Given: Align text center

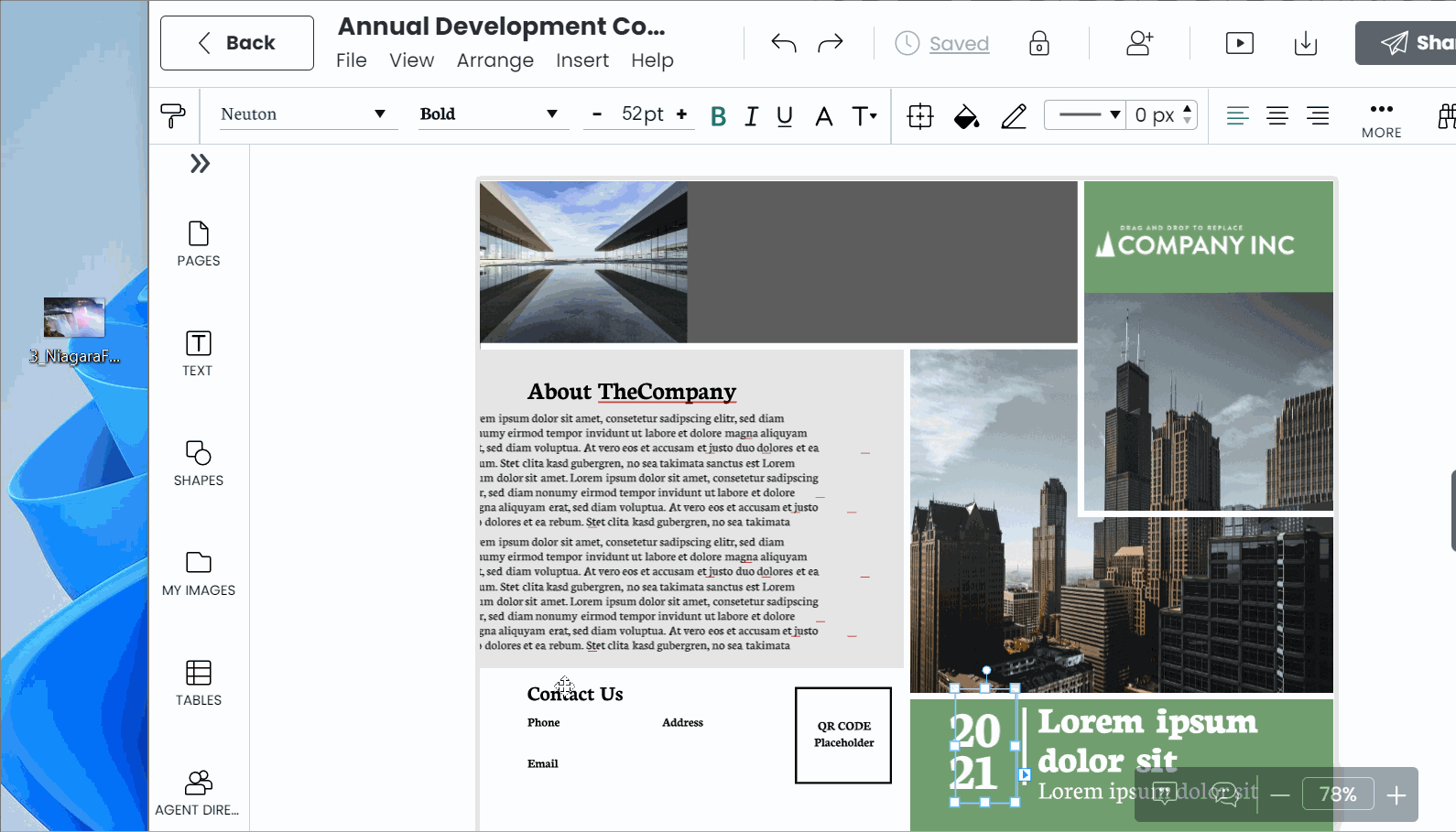Looking at the screenshot, I should click(1277, 115).
